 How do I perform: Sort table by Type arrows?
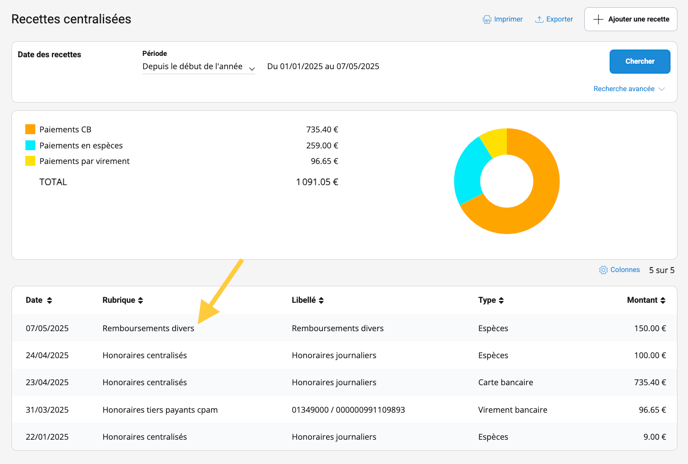coord(502,300)
